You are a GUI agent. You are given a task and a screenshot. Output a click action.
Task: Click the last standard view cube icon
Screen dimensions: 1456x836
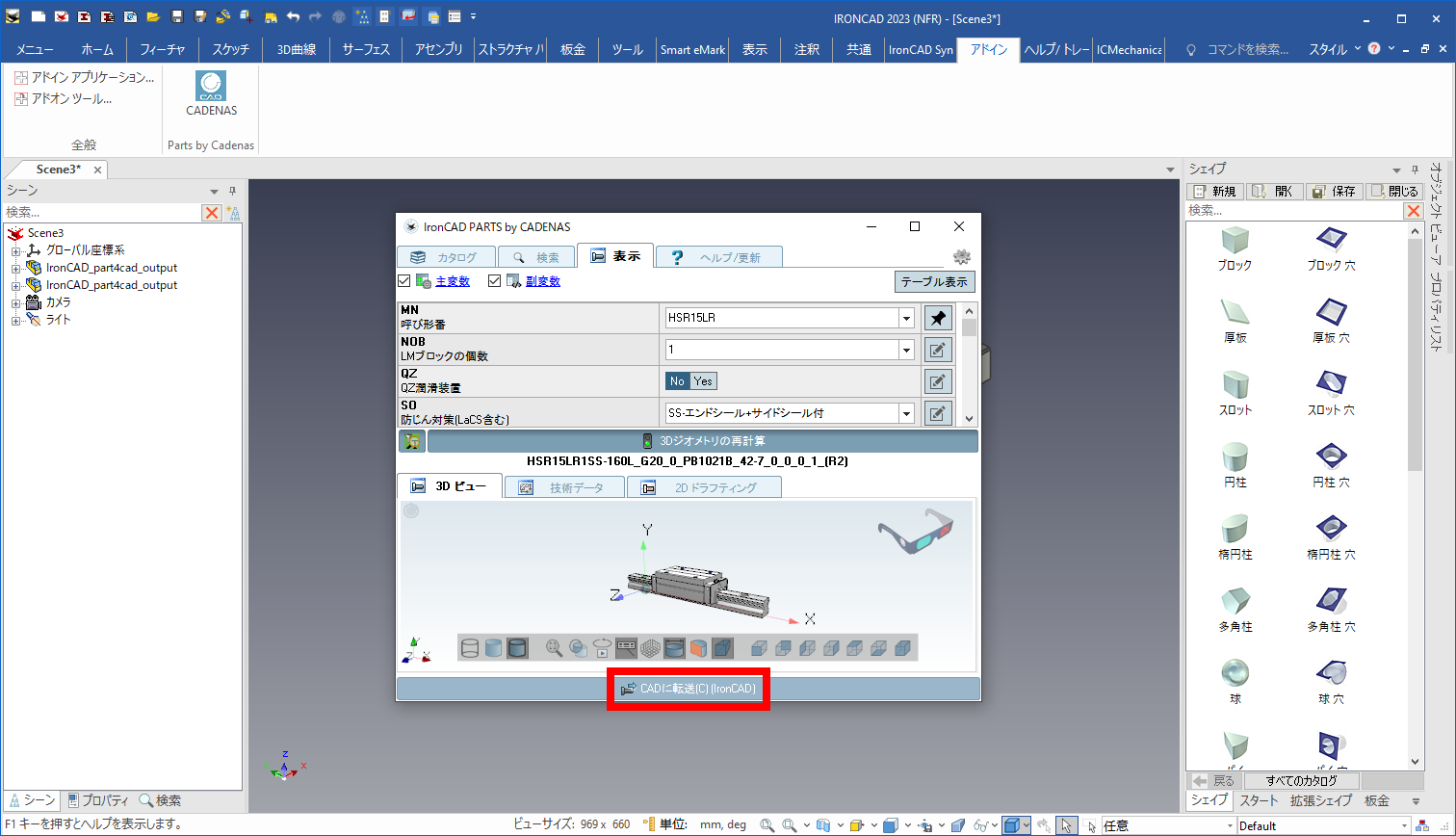903,648
